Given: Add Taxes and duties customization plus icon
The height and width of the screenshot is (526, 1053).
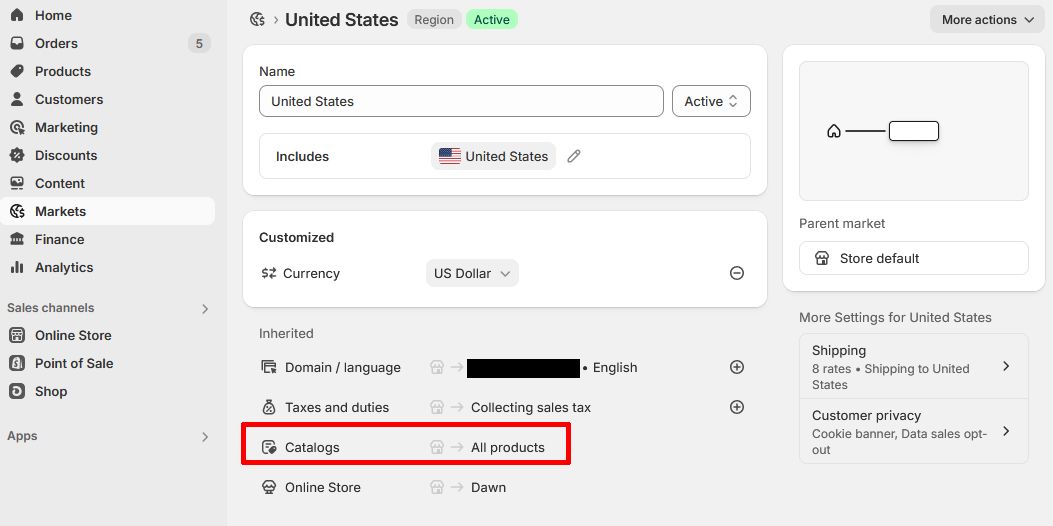Looking at the screenshot, I should [737, 407].
